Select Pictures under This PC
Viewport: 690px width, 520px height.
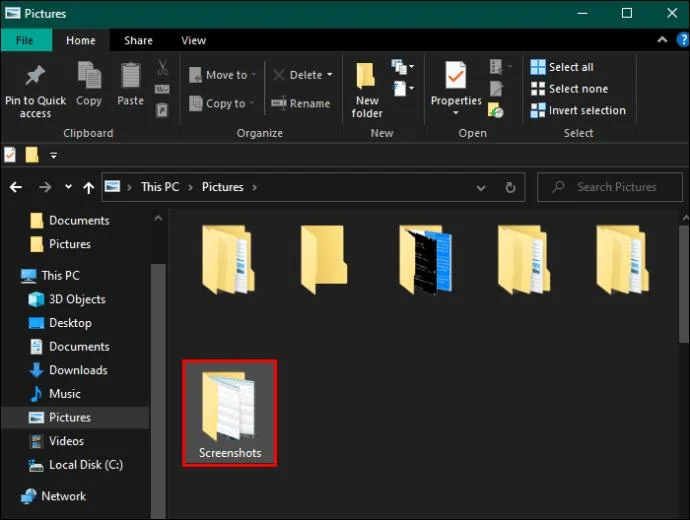click(x=75, y=417)
